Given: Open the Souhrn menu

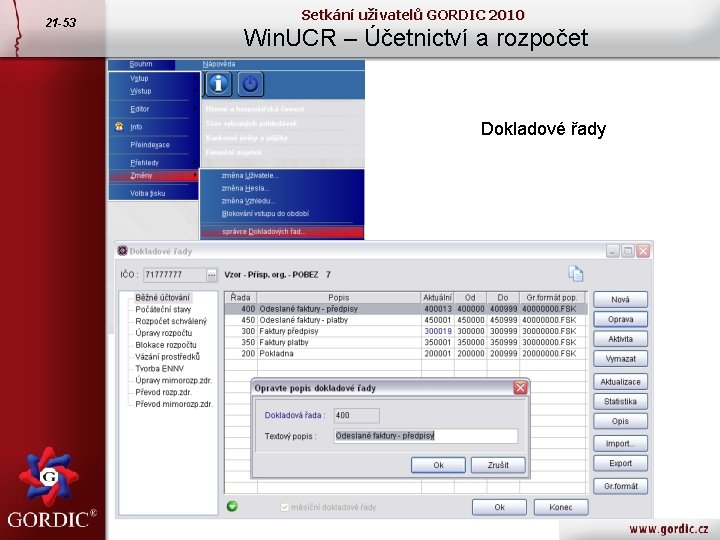Looking at the screenshot, I should [141, 64].
